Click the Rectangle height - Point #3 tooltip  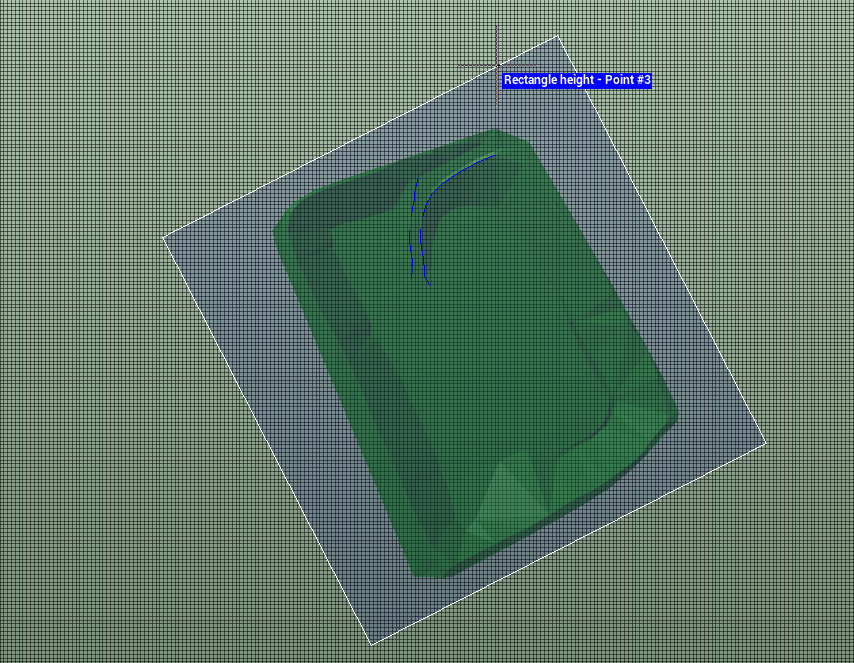coord(577,82)
